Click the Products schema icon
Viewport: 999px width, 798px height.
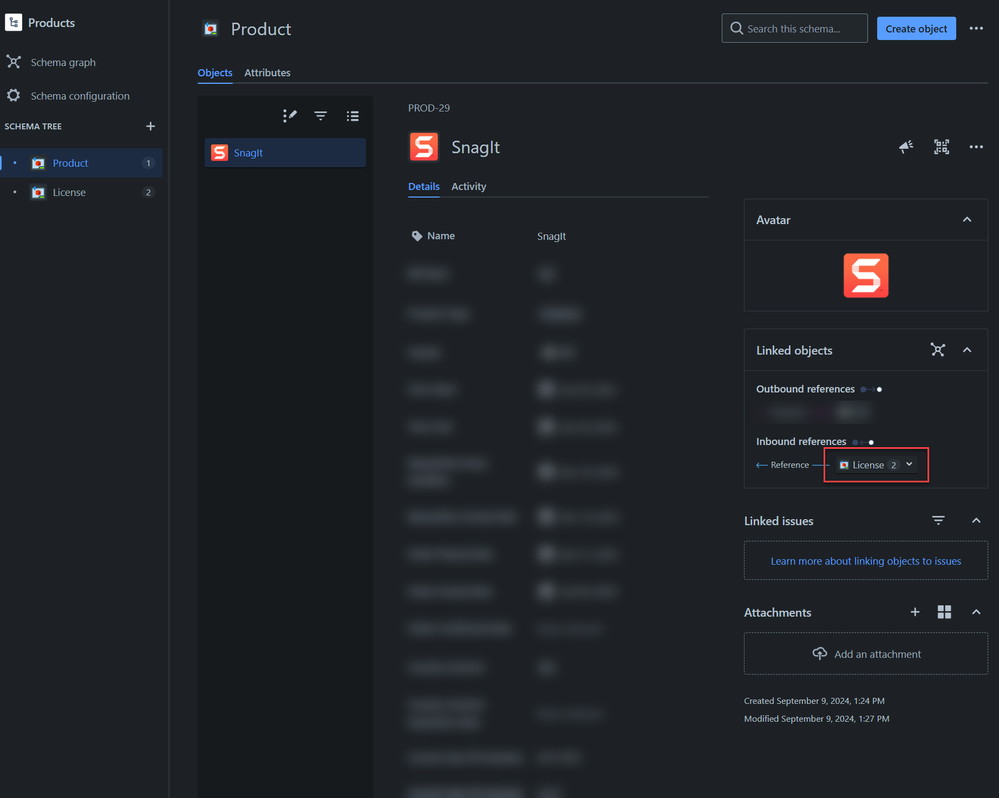coord(13,22)
